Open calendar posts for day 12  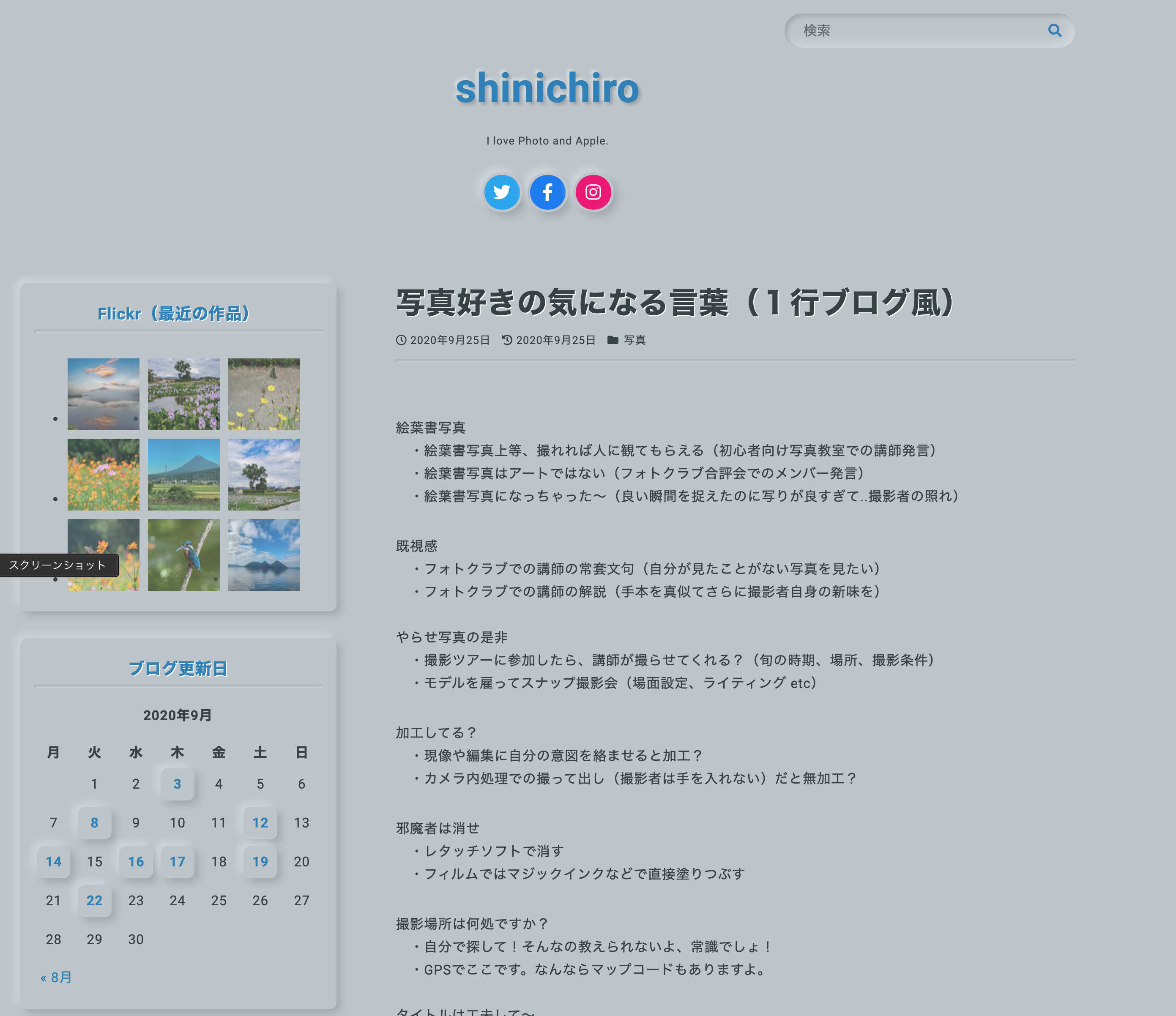point(260,822)
